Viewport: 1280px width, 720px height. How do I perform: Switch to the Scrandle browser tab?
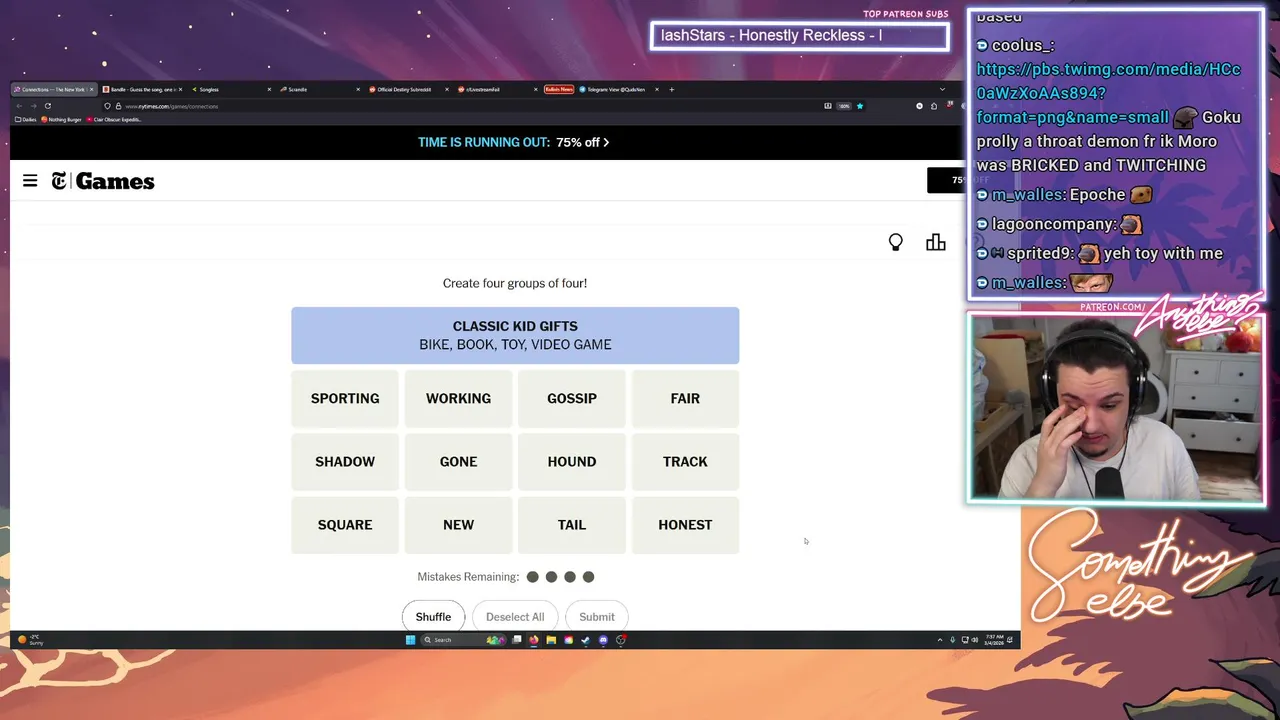(x=318, y=89)
